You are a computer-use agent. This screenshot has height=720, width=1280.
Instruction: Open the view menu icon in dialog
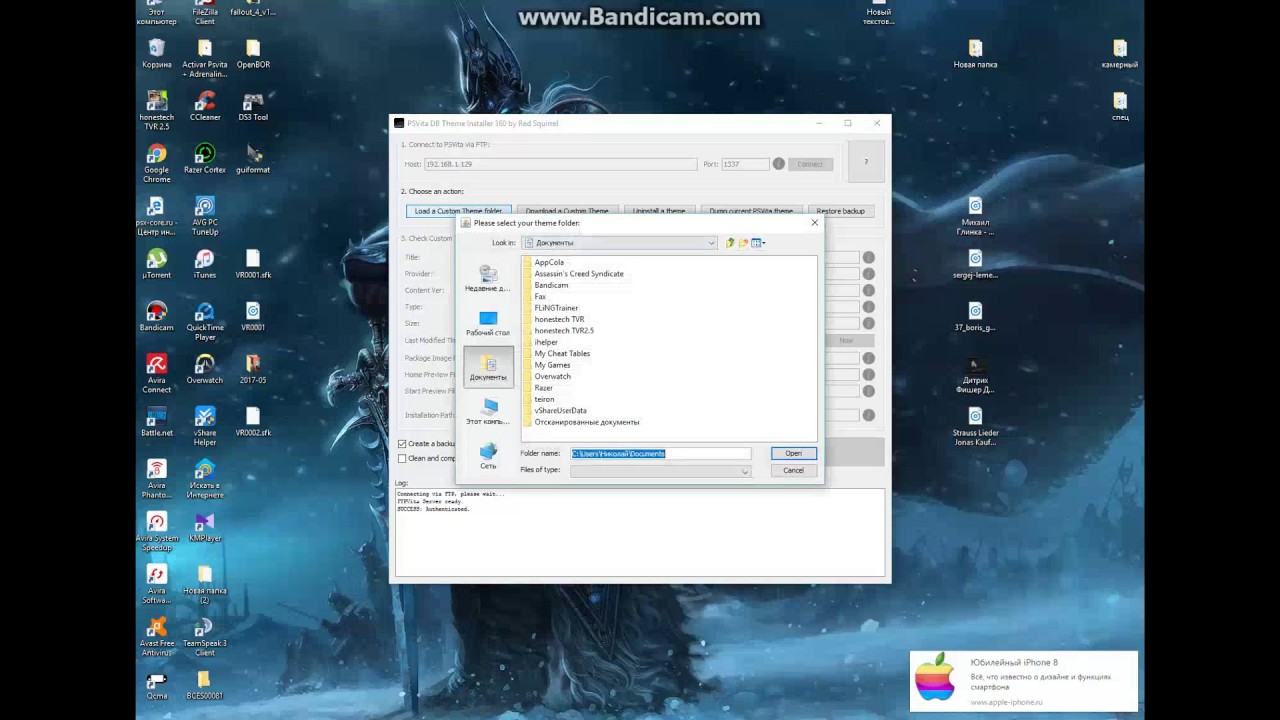click(x=758, y=243)
